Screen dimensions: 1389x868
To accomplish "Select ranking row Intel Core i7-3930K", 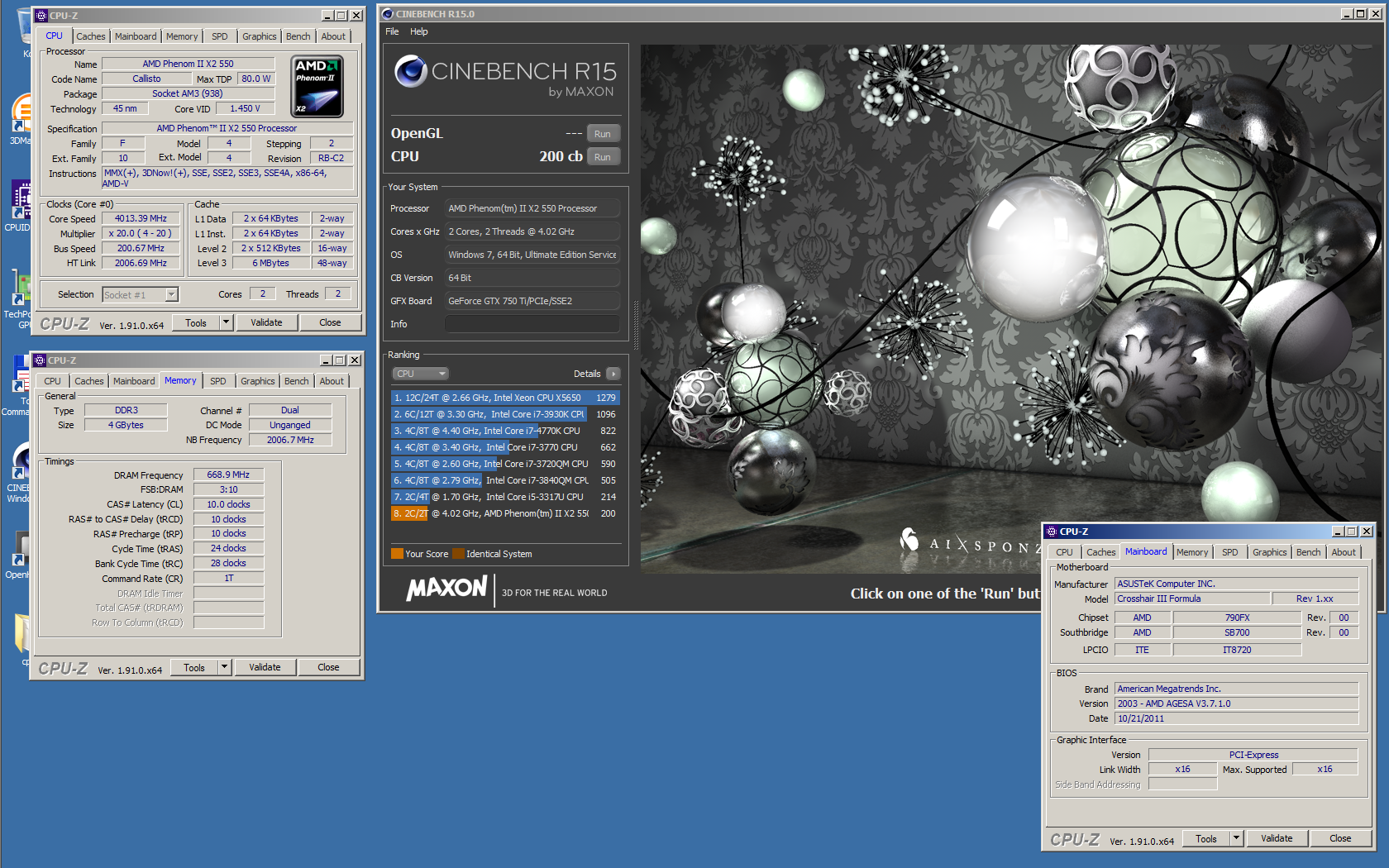I will coord(504,414).
